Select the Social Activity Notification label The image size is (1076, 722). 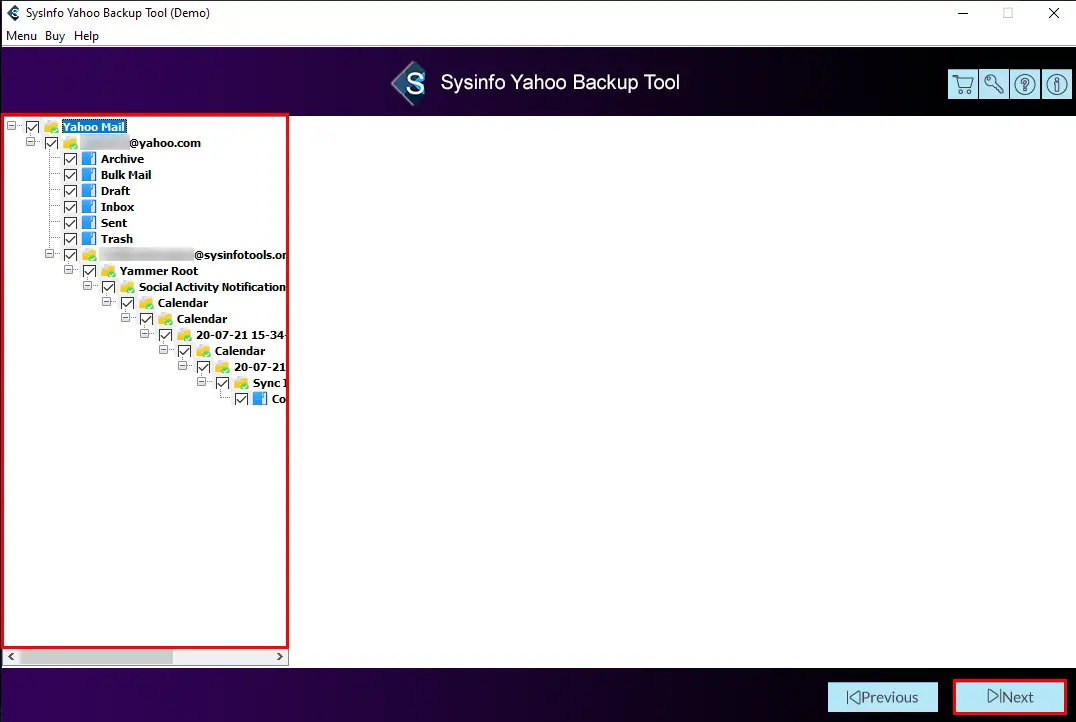212,287
